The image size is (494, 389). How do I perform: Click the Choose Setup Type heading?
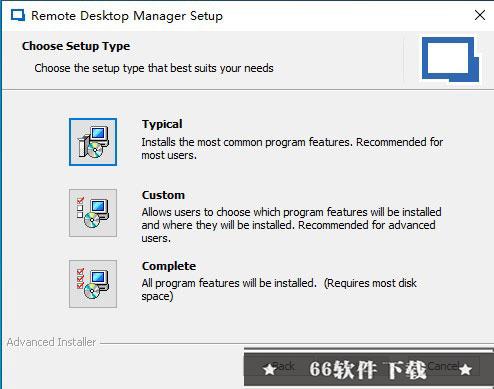click(x=76, y=46)
